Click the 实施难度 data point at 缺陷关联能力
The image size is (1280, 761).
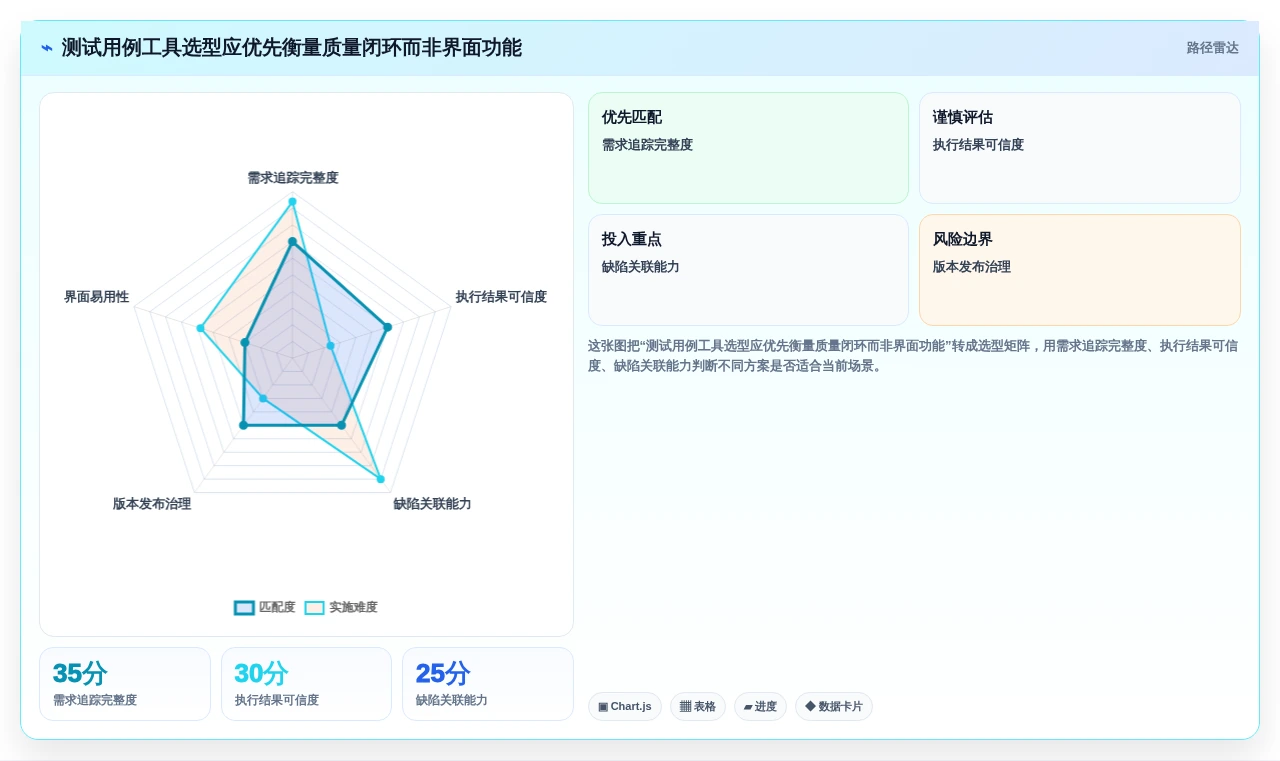coord(380,479)
